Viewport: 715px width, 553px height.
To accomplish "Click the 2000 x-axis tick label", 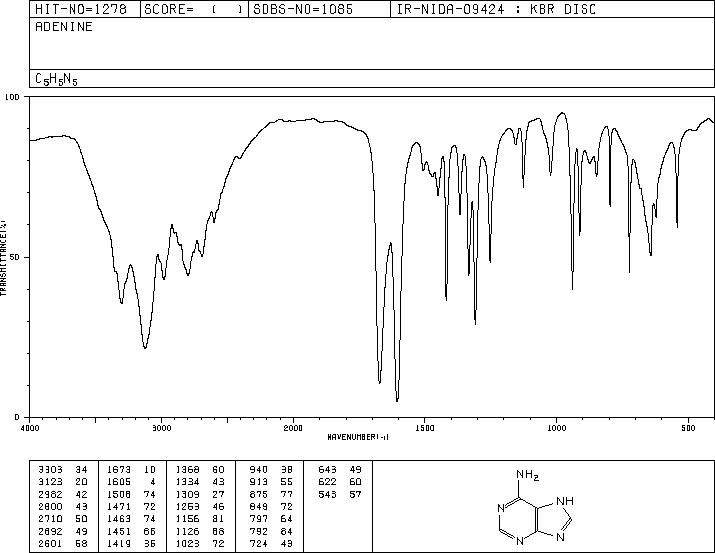I will pyautogui.click(x=293, y=428).
